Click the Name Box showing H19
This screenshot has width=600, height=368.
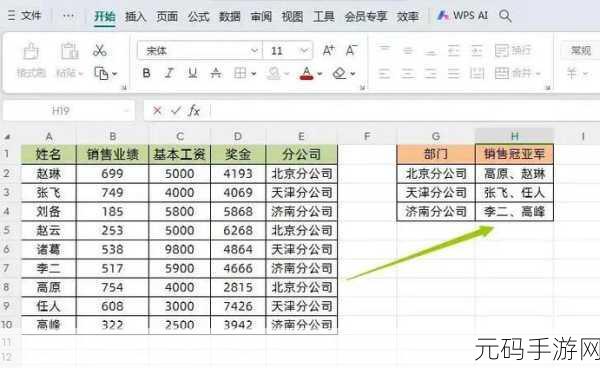tap(68, 111)
